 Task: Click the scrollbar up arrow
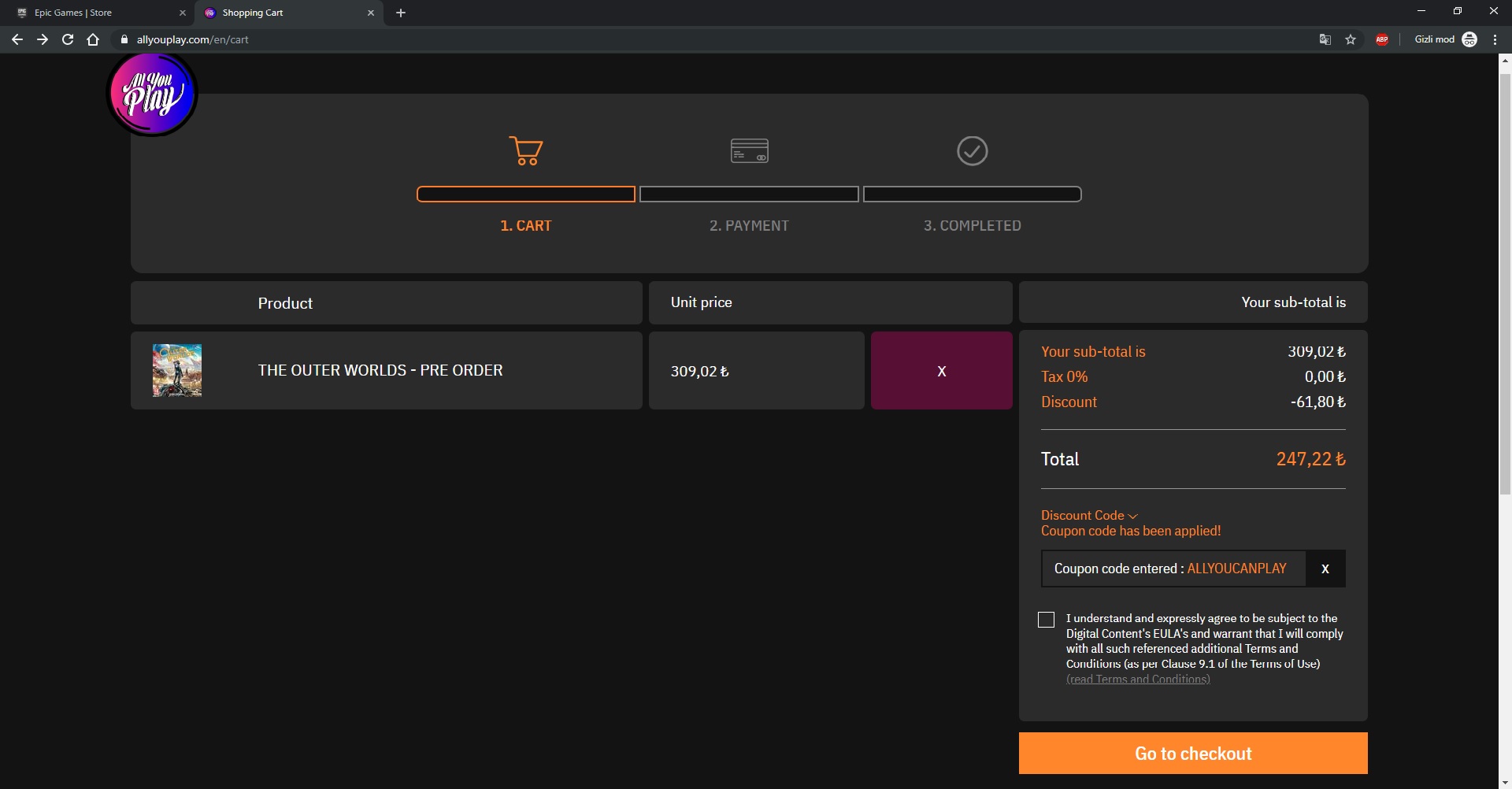point(1505,60)
